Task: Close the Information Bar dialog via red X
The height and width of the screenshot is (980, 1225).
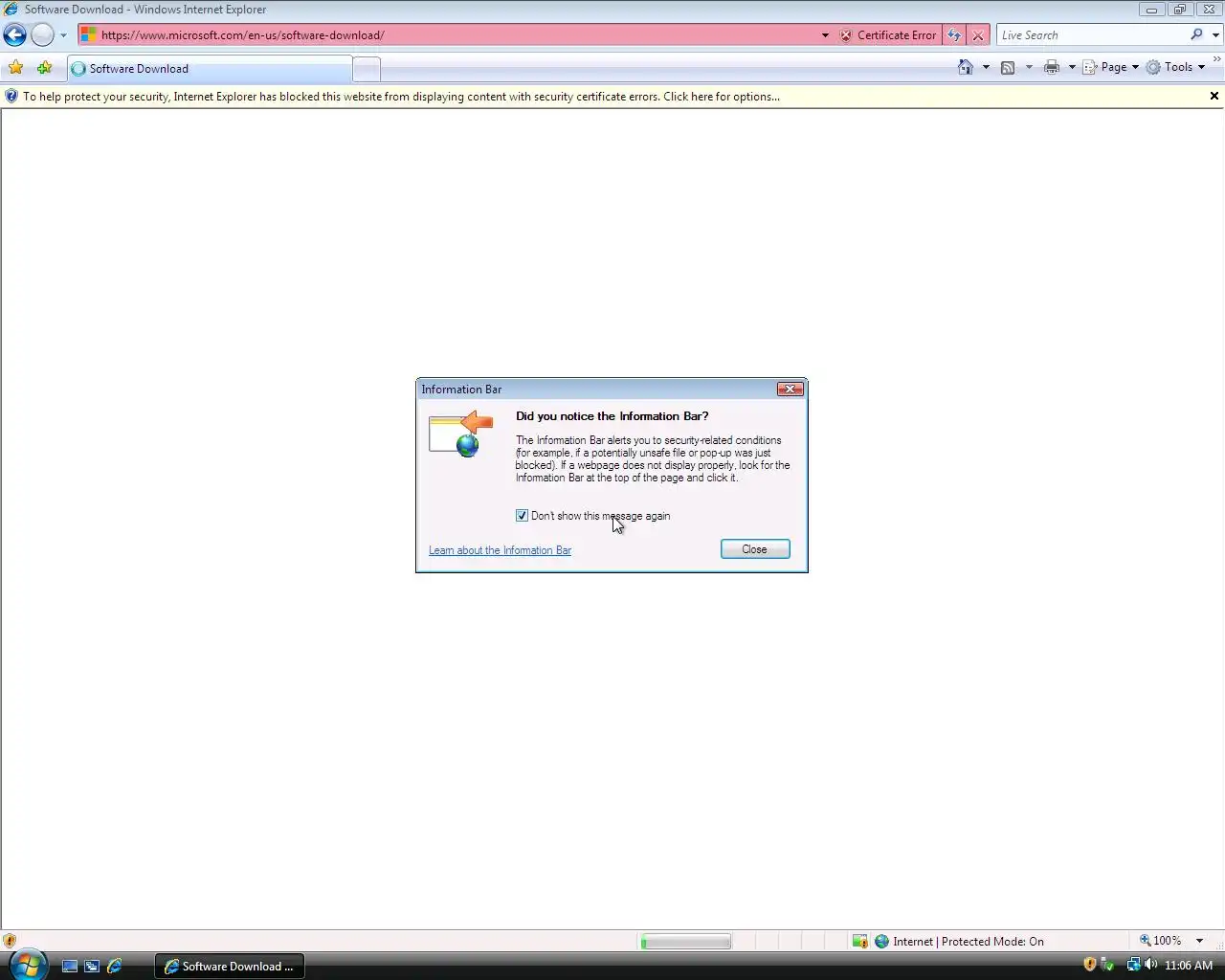Action: (790, 389)
